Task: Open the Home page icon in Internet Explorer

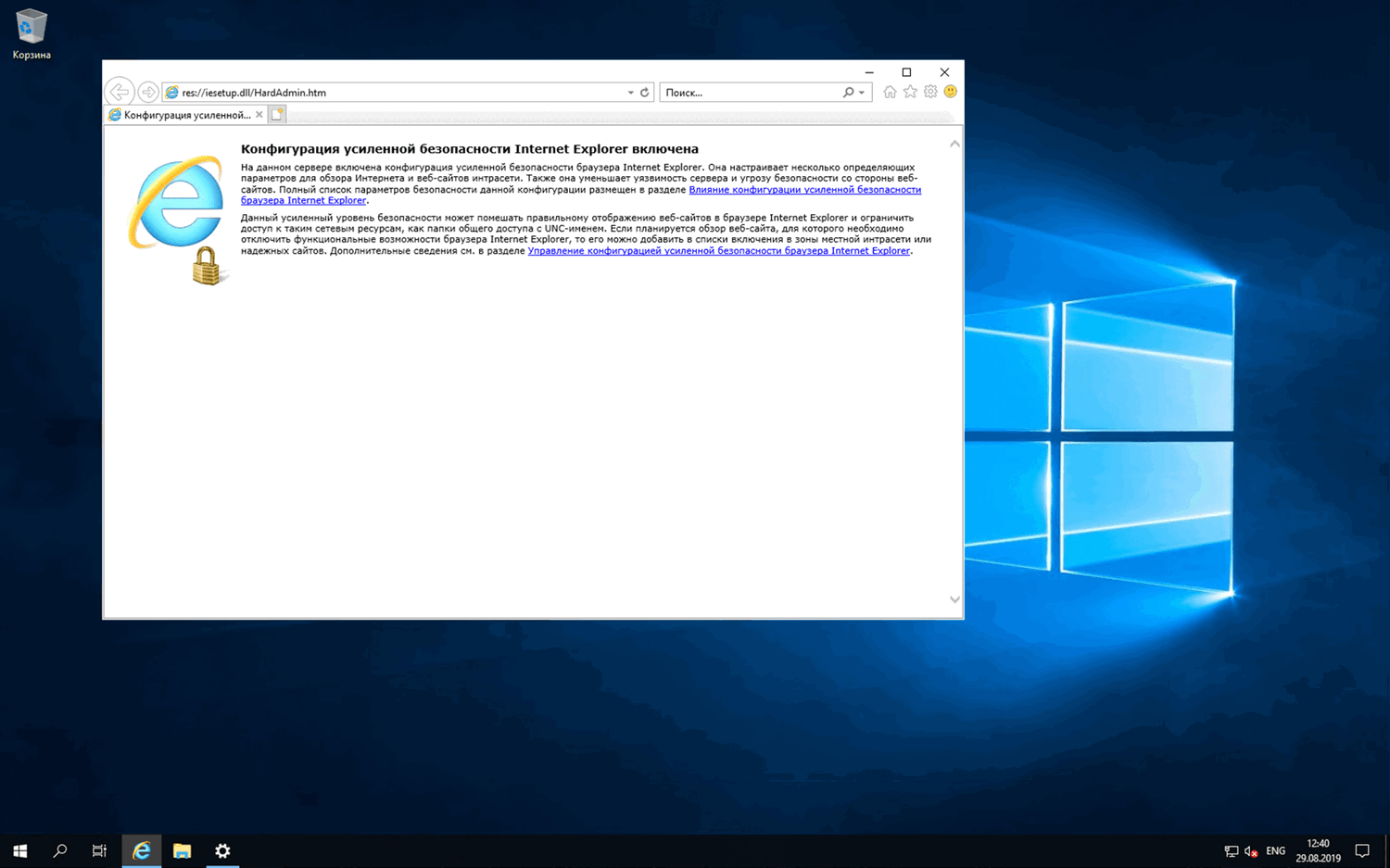Action: (x=890, y=92)
